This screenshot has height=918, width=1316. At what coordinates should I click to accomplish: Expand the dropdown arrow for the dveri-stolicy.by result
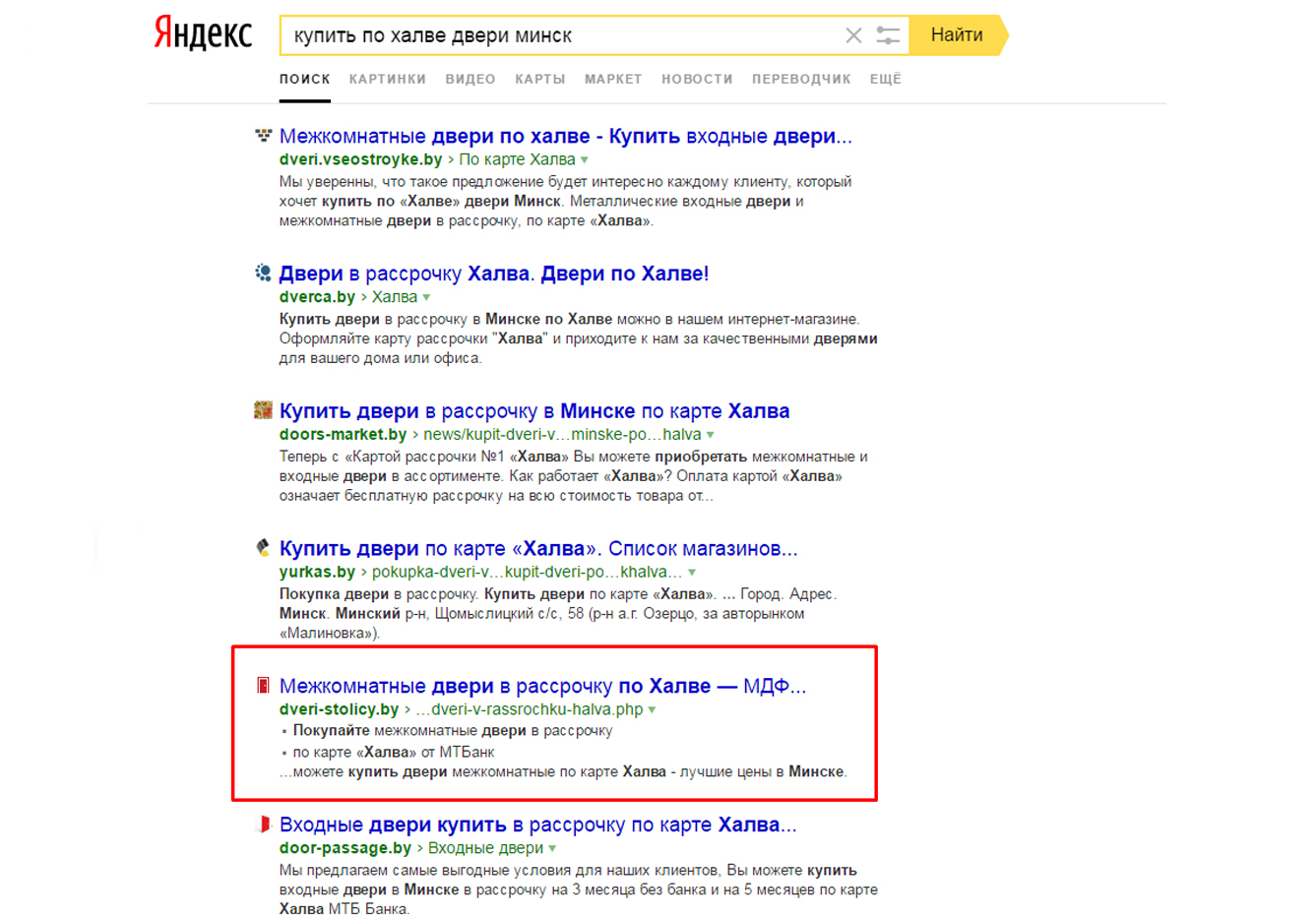coord(653,709)
